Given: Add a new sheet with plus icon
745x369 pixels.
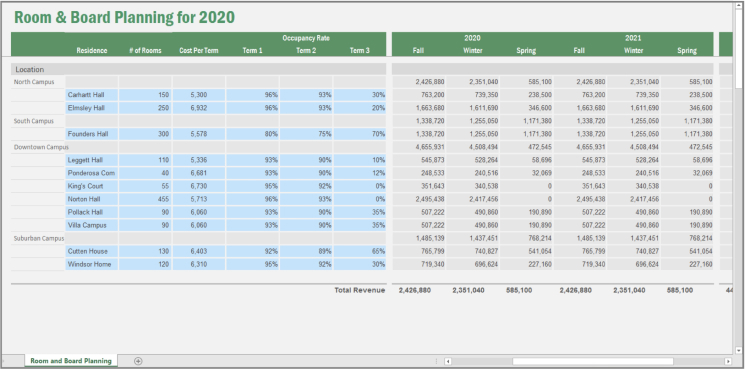Looking at the screenshot, I should coord(138,361).
